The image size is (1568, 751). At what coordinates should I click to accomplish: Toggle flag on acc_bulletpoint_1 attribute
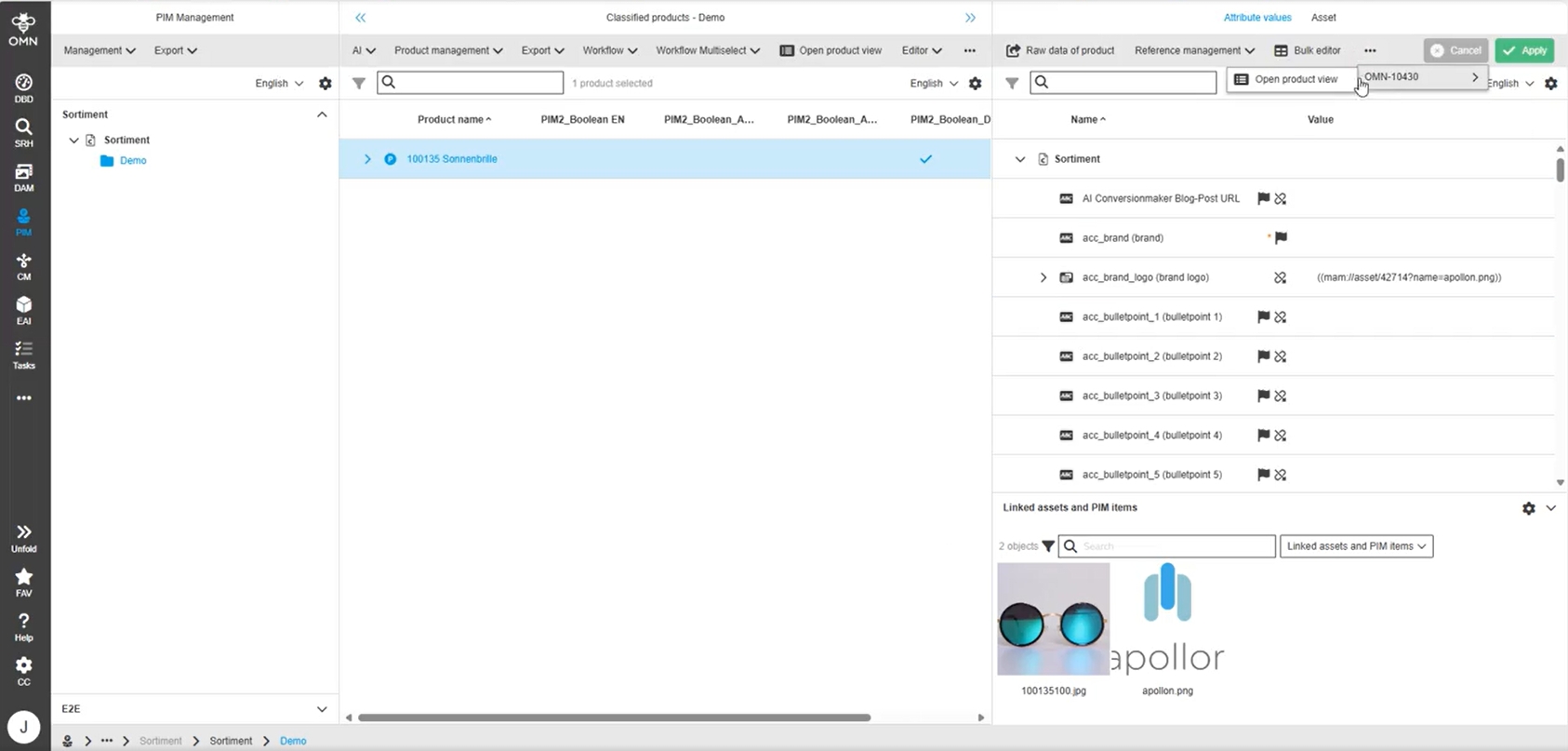(x=1263, y=317)
